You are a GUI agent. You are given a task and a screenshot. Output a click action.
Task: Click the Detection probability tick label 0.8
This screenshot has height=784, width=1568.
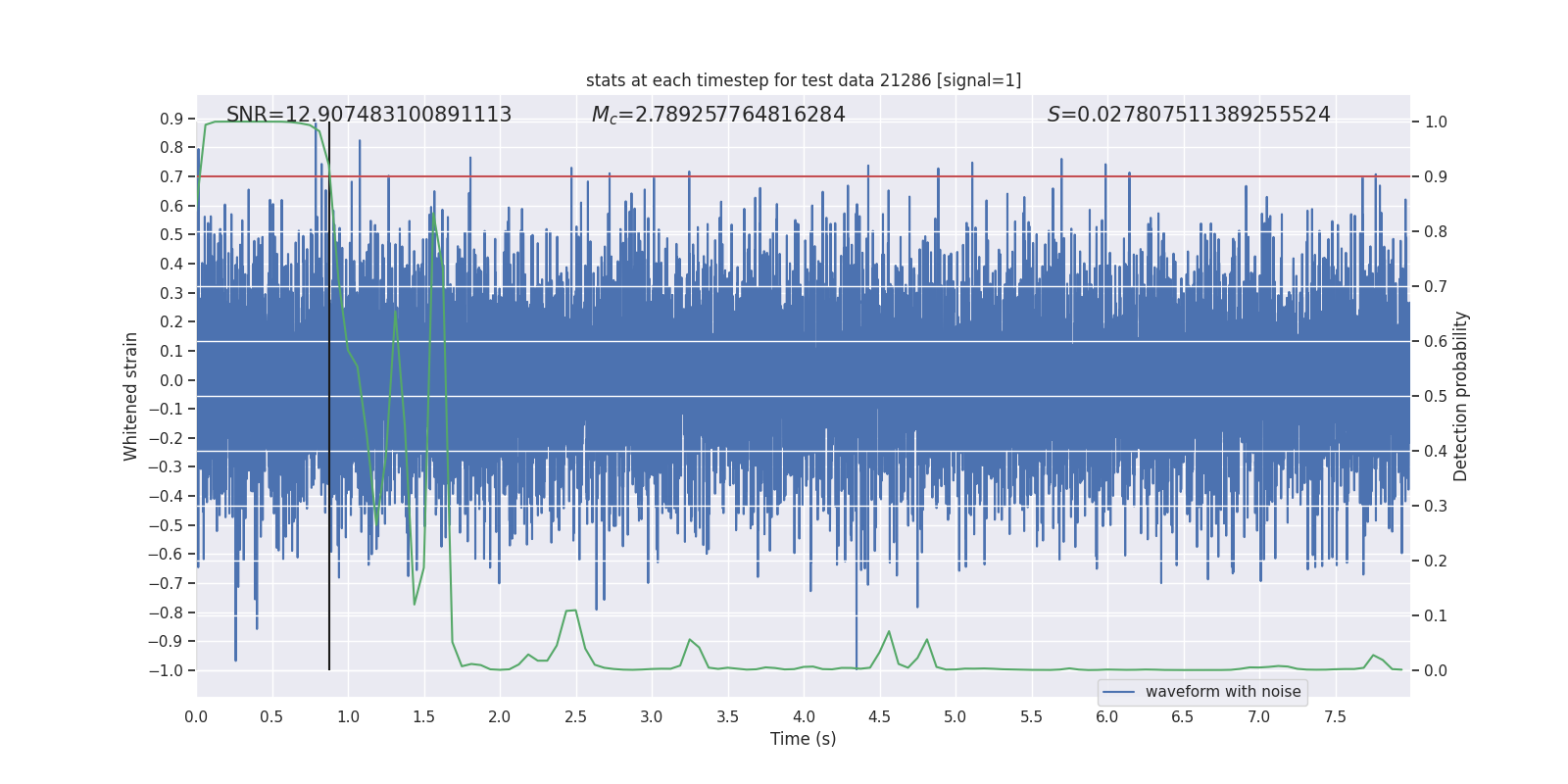1436,232
